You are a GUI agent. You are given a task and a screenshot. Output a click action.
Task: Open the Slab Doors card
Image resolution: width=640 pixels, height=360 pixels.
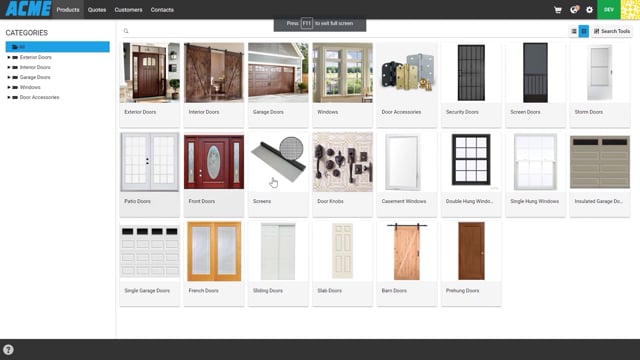342,264
